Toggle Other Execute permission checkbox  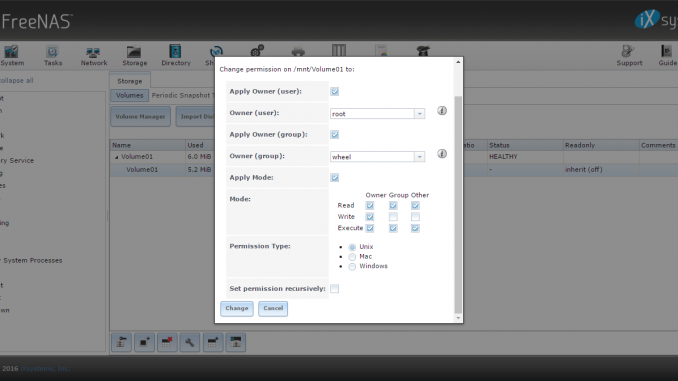pyautogui.click(x=415, y=228)
